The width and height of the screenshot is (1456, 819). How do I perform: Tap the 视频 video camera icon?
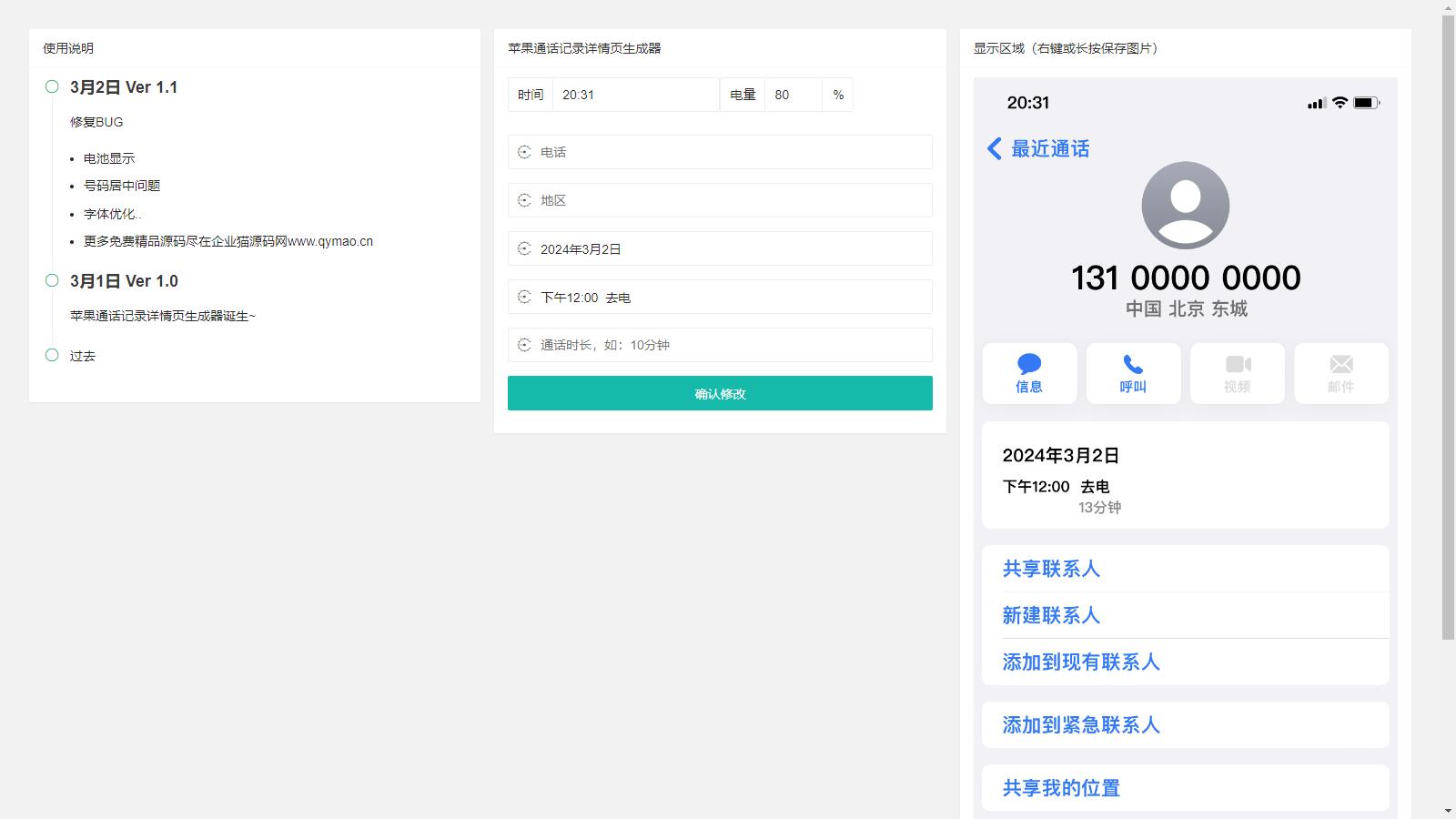pyautogui.click(x=1238, y=364)
